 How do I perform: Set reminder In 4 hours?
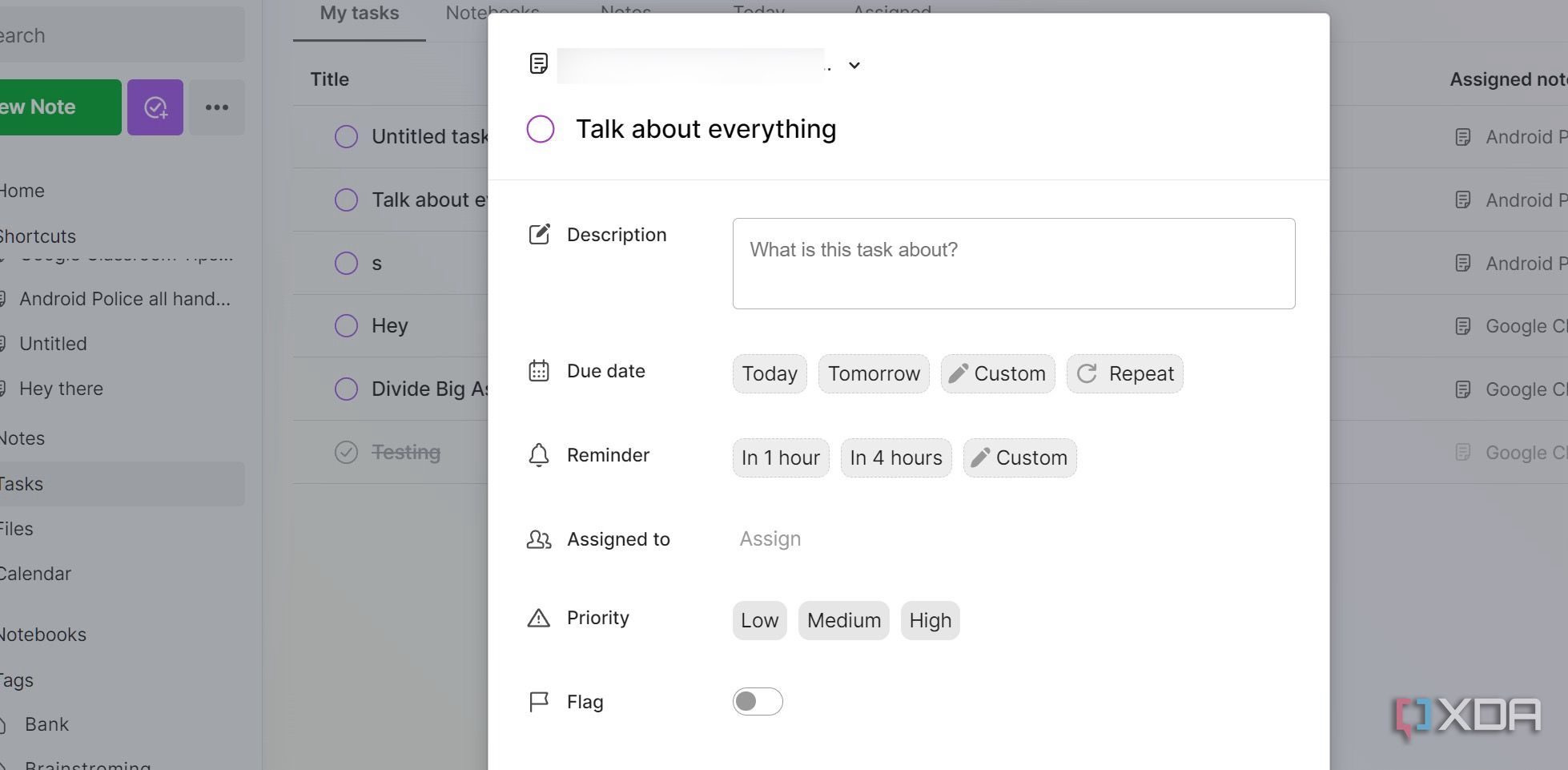(896, 458)
